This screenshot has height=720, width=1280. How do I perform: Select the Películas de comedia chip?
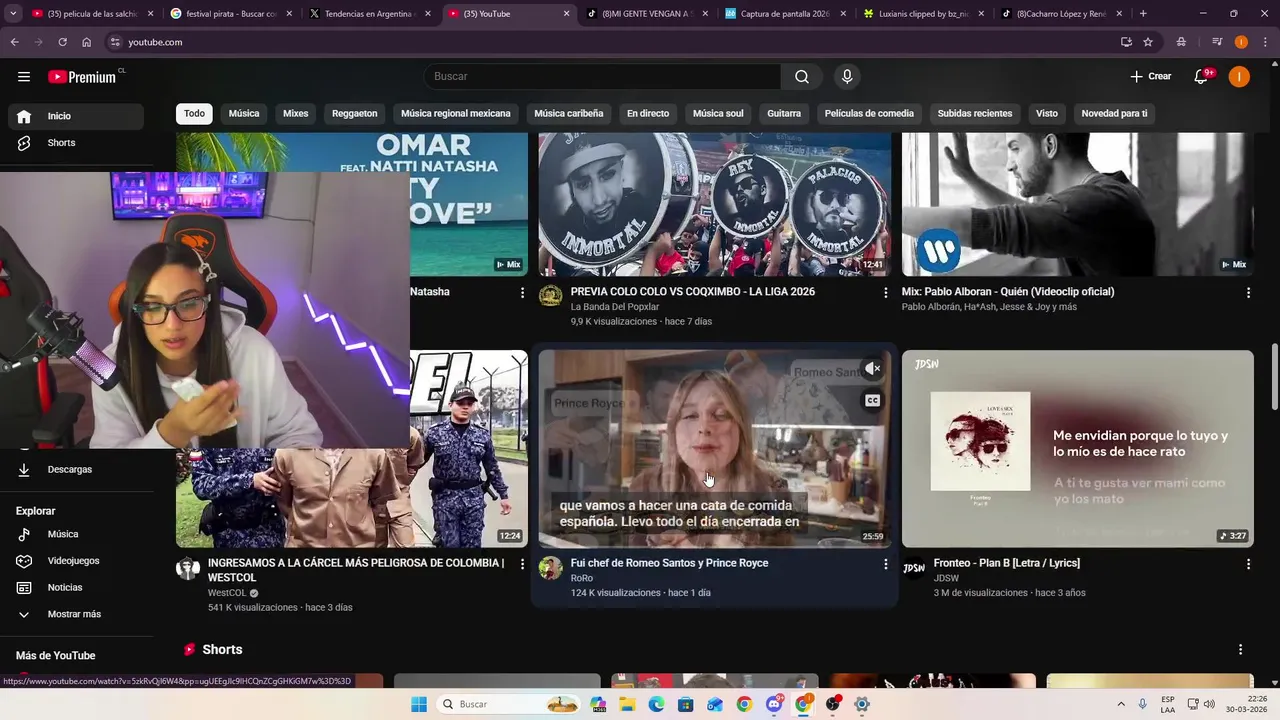coord(869,114)
